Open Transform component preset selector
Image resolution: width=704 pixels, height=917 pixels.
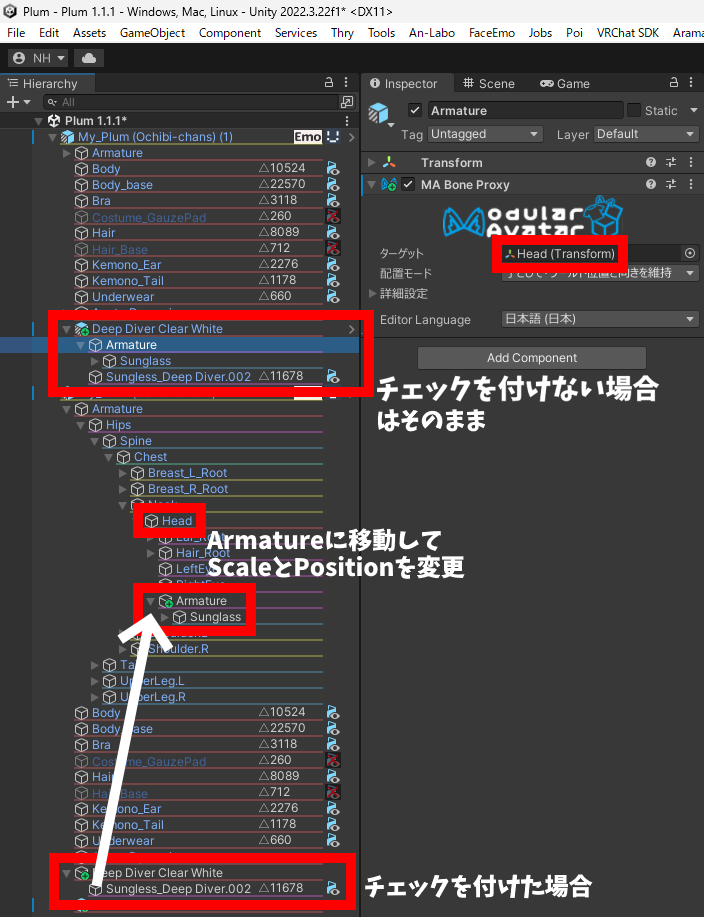pos(671,163)
